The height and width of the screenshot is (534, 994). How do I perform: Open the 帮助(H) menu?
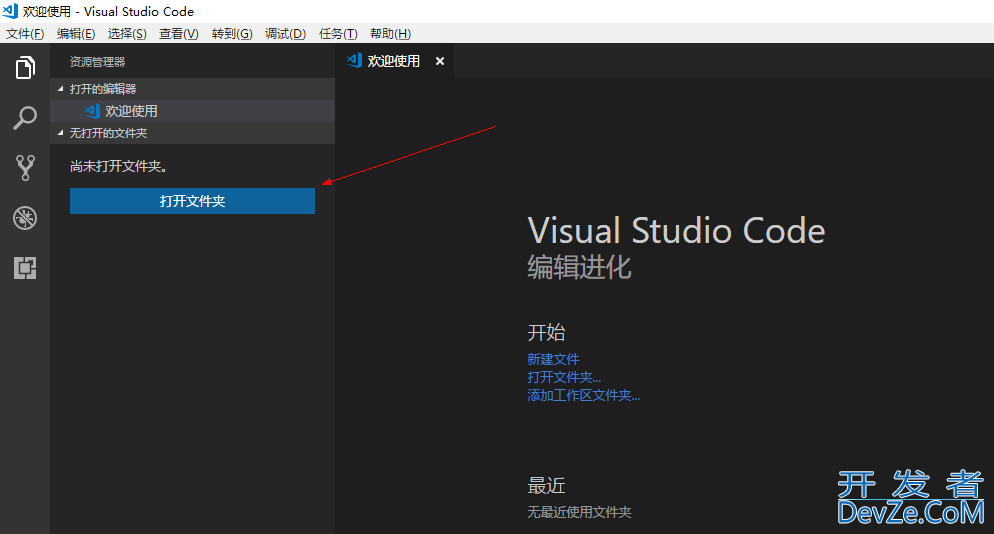point(390,34)
